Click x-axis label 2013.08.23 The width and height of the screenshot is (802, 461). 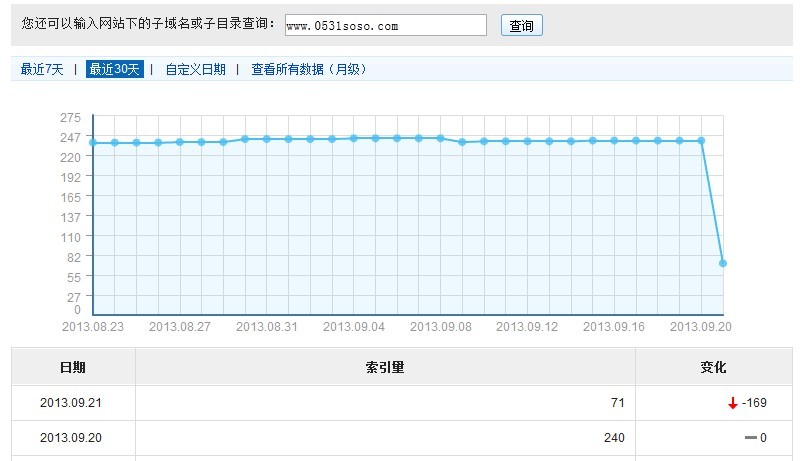coord(93,326)
